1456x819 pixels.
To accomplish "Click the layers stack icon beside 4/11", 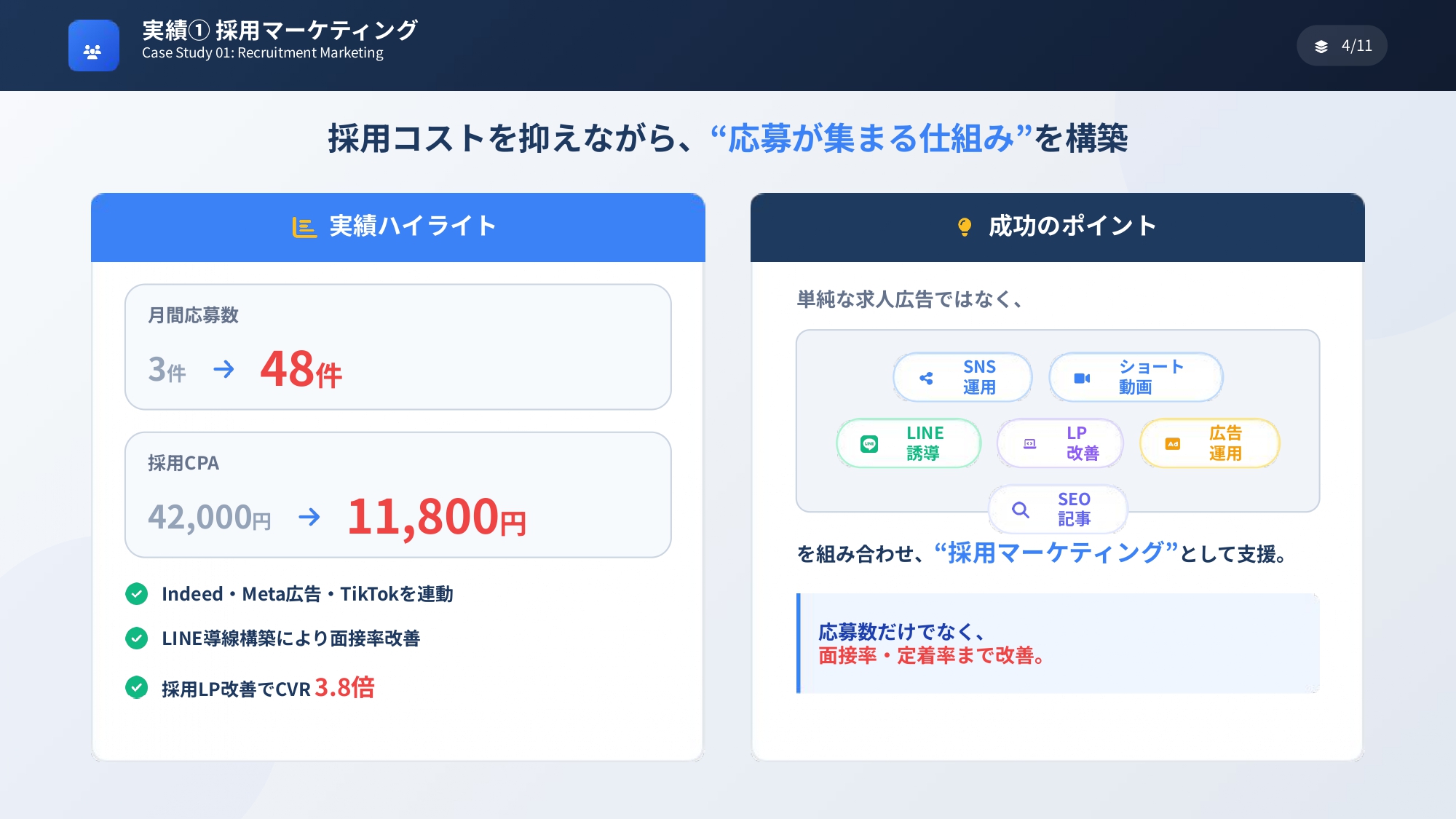I will pyautogui.click(x=1321, y=47).
